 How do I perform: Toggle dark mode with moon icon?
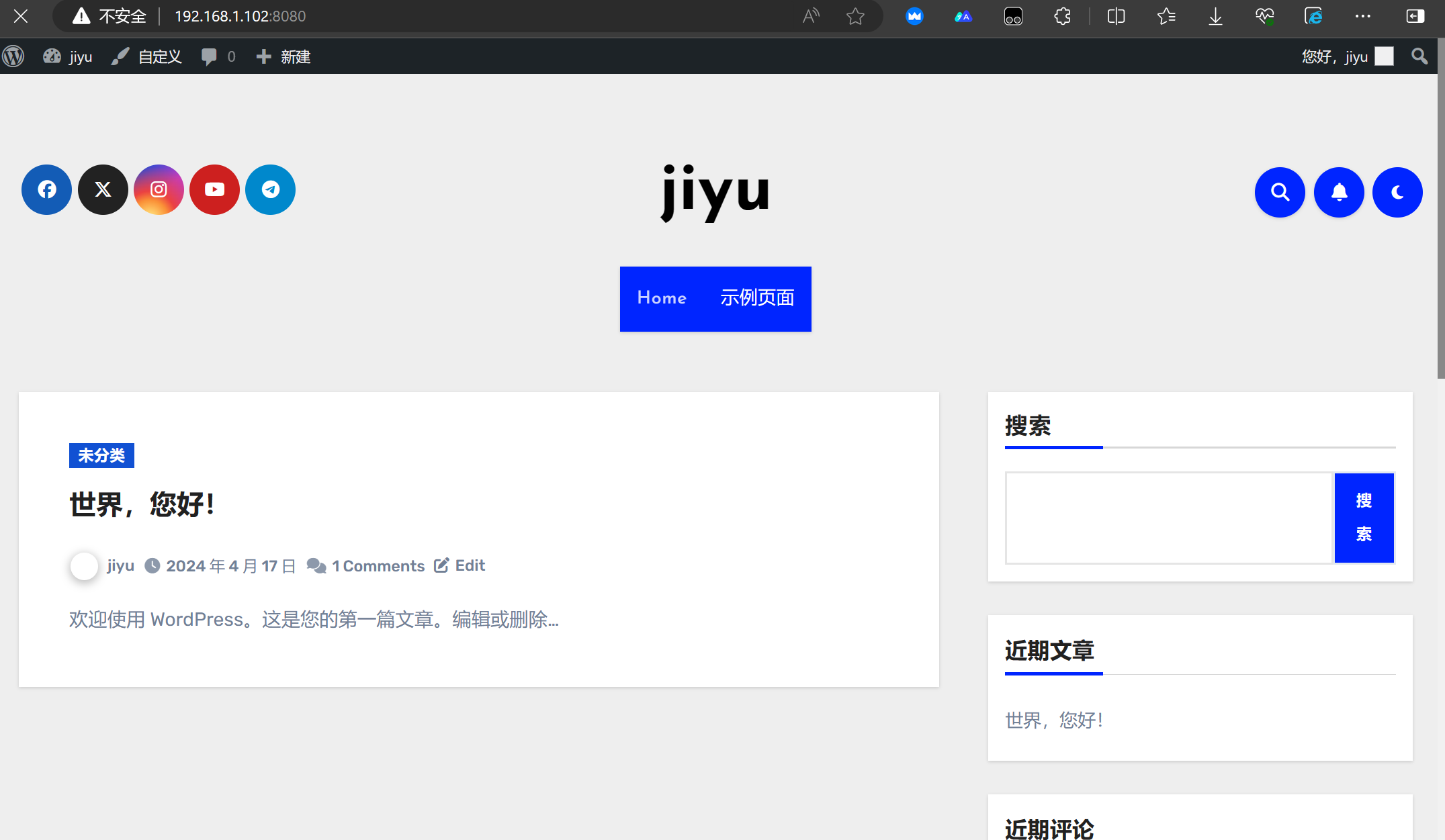[1397, 193]
